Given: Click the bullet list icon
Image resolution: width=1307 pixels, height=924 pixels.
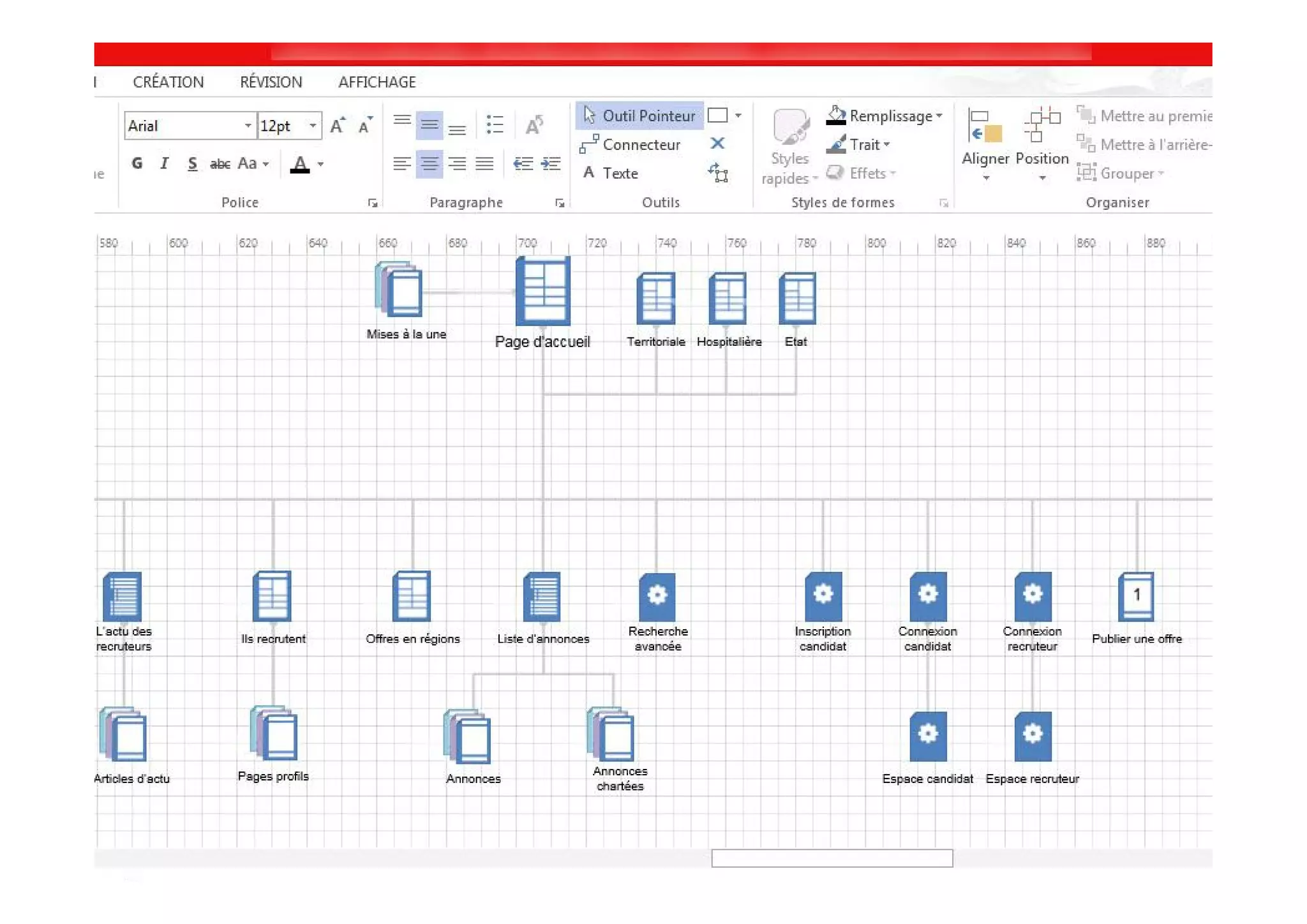Looking at the screenshot, I should (495, 124).
